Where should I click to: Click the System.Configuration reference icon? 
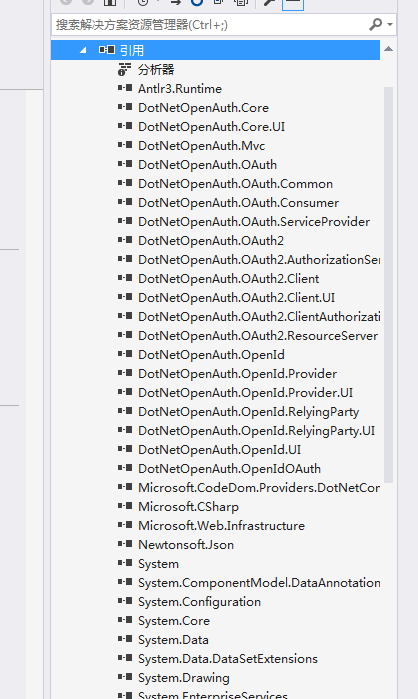(125, 601)
